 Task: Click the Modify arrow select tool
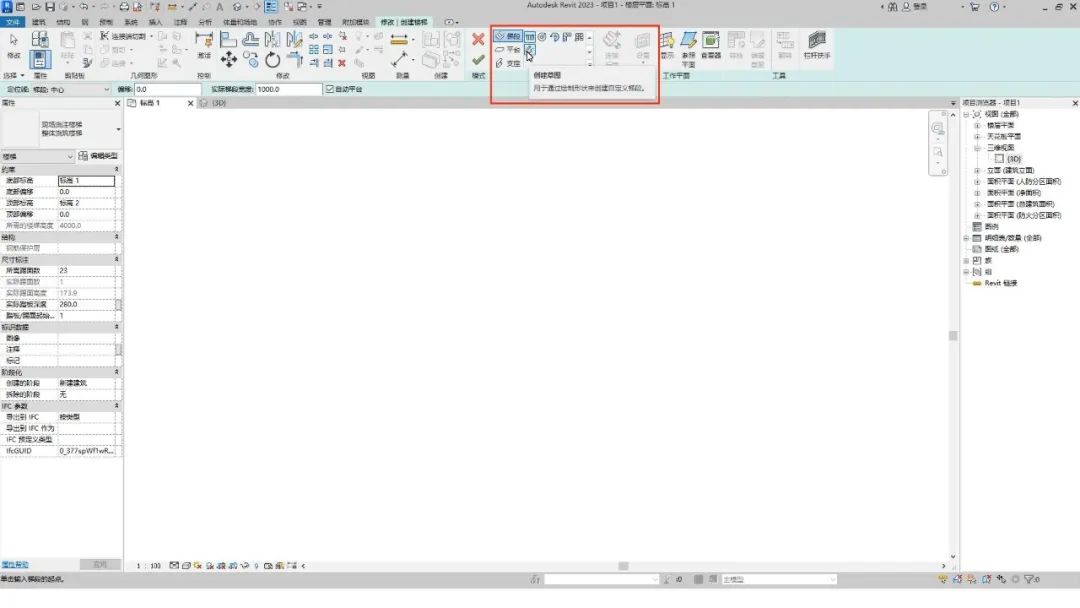14,45
